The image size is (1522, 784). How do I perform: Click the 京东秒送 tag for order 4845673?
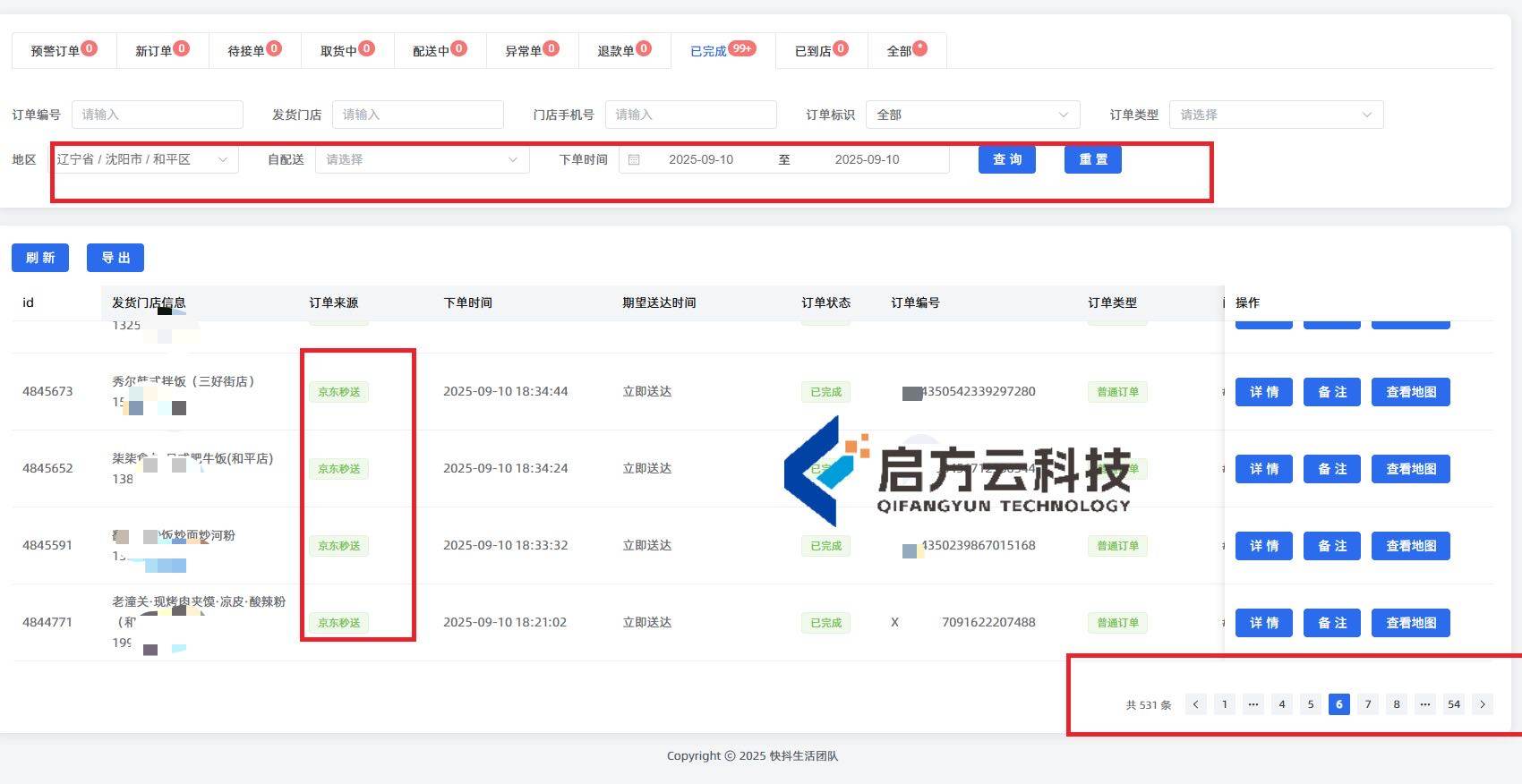click(x=339, y=392)
